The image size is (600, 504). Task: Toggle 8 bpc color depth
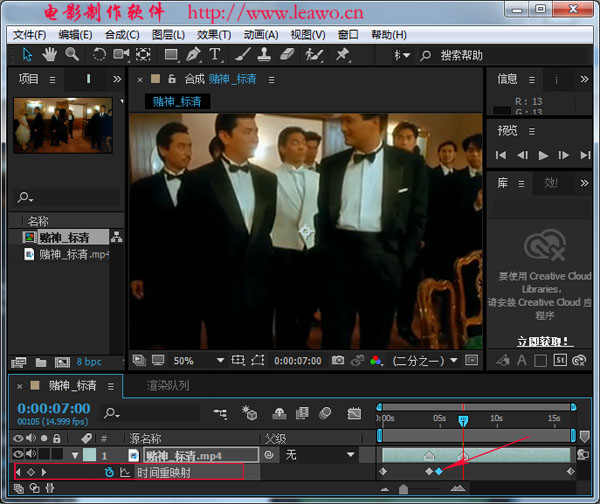pos(89,362)
